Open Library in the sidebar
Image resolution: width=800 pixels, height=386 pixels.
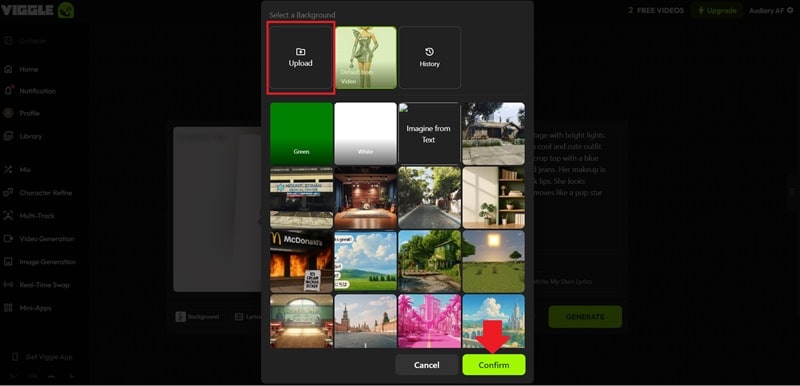click(23, 136)
